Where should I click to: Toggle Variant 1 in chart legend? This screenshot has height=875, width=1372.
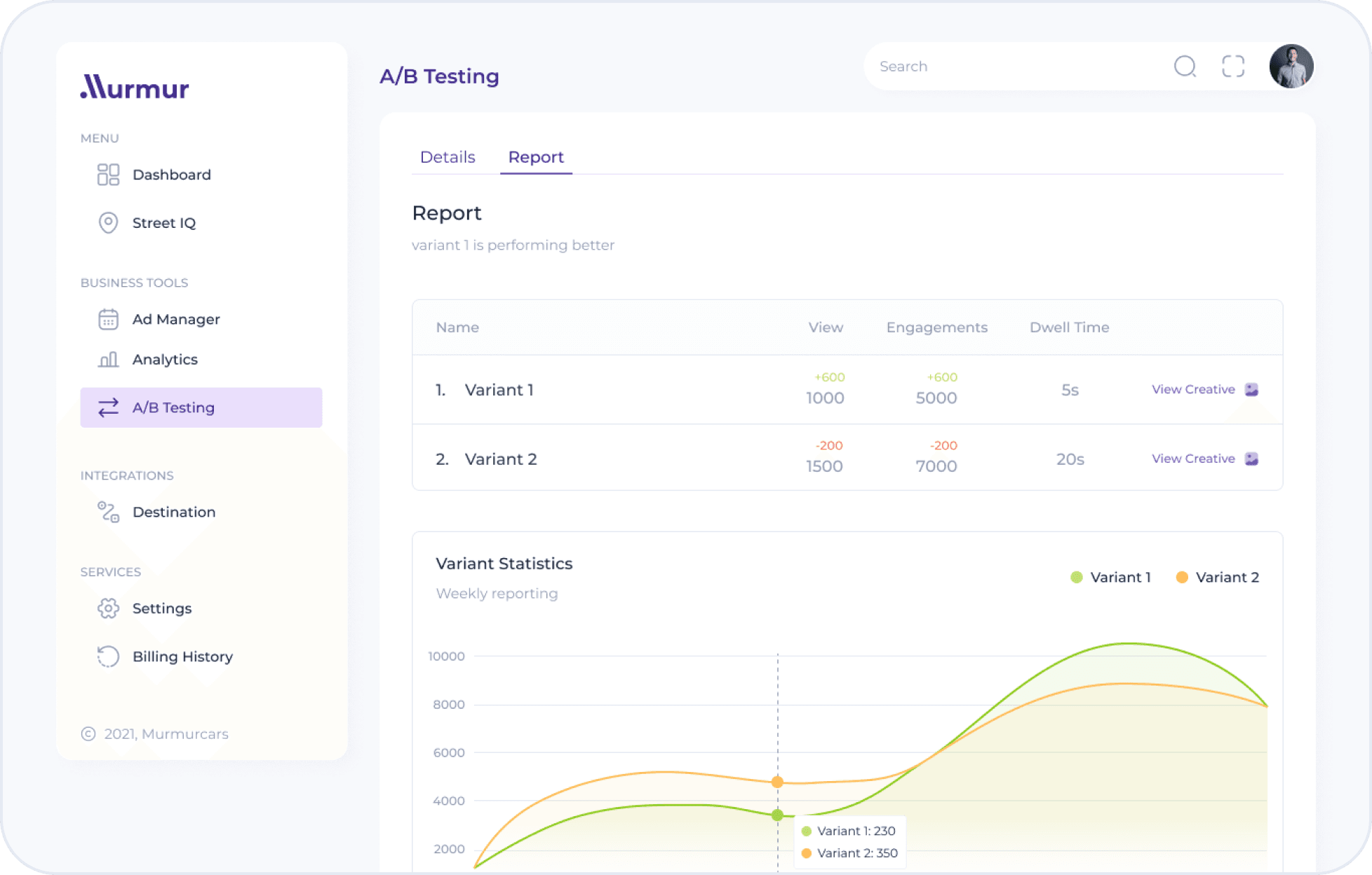point(1111,577)
